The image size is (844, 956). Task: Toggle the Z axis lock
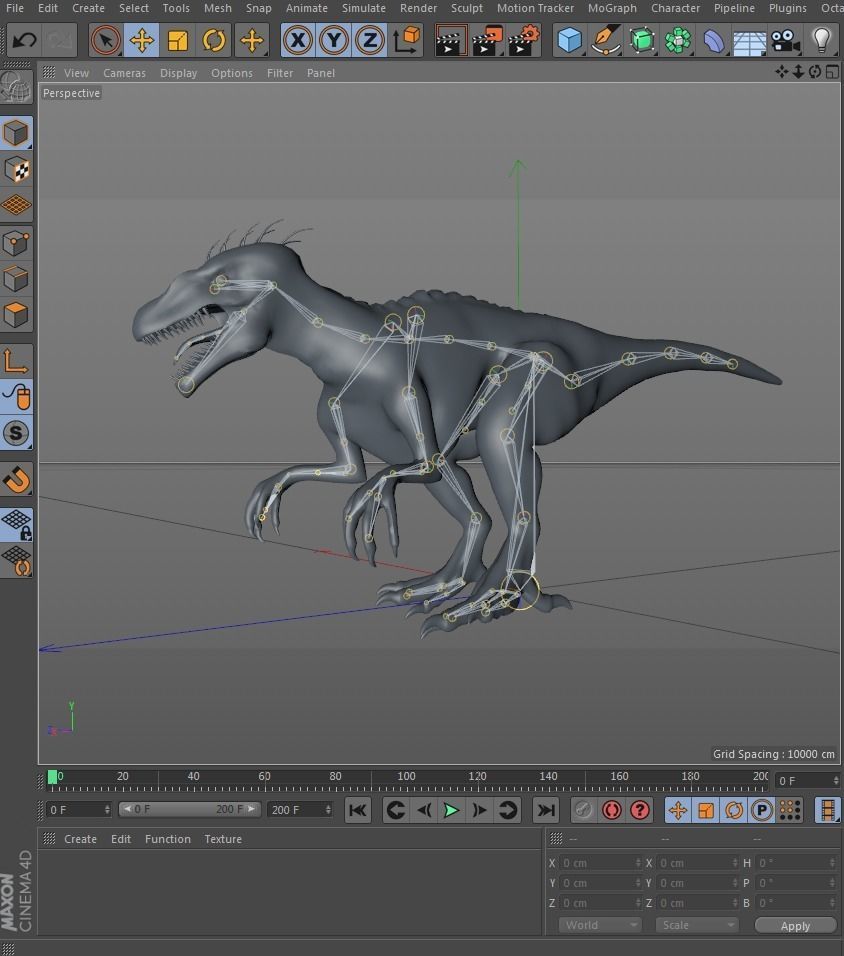click(x=370, y=40)
